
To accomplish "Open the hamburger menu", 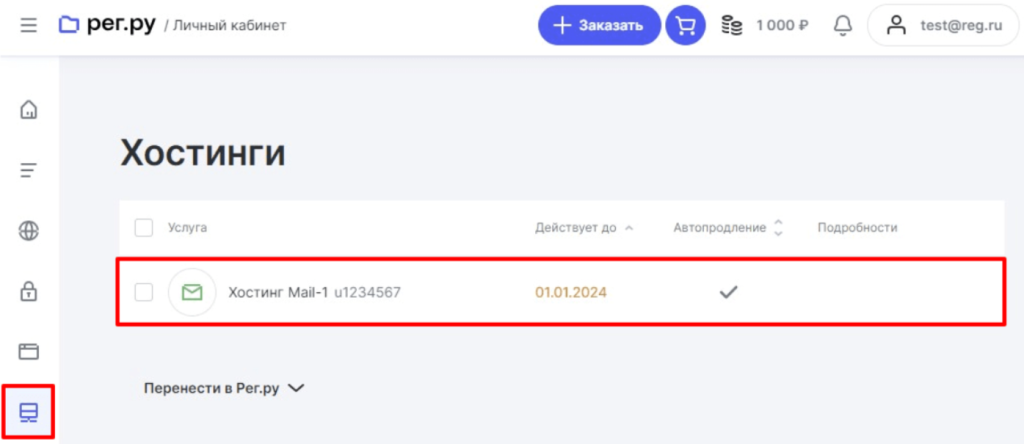I will tap(28, 25).
